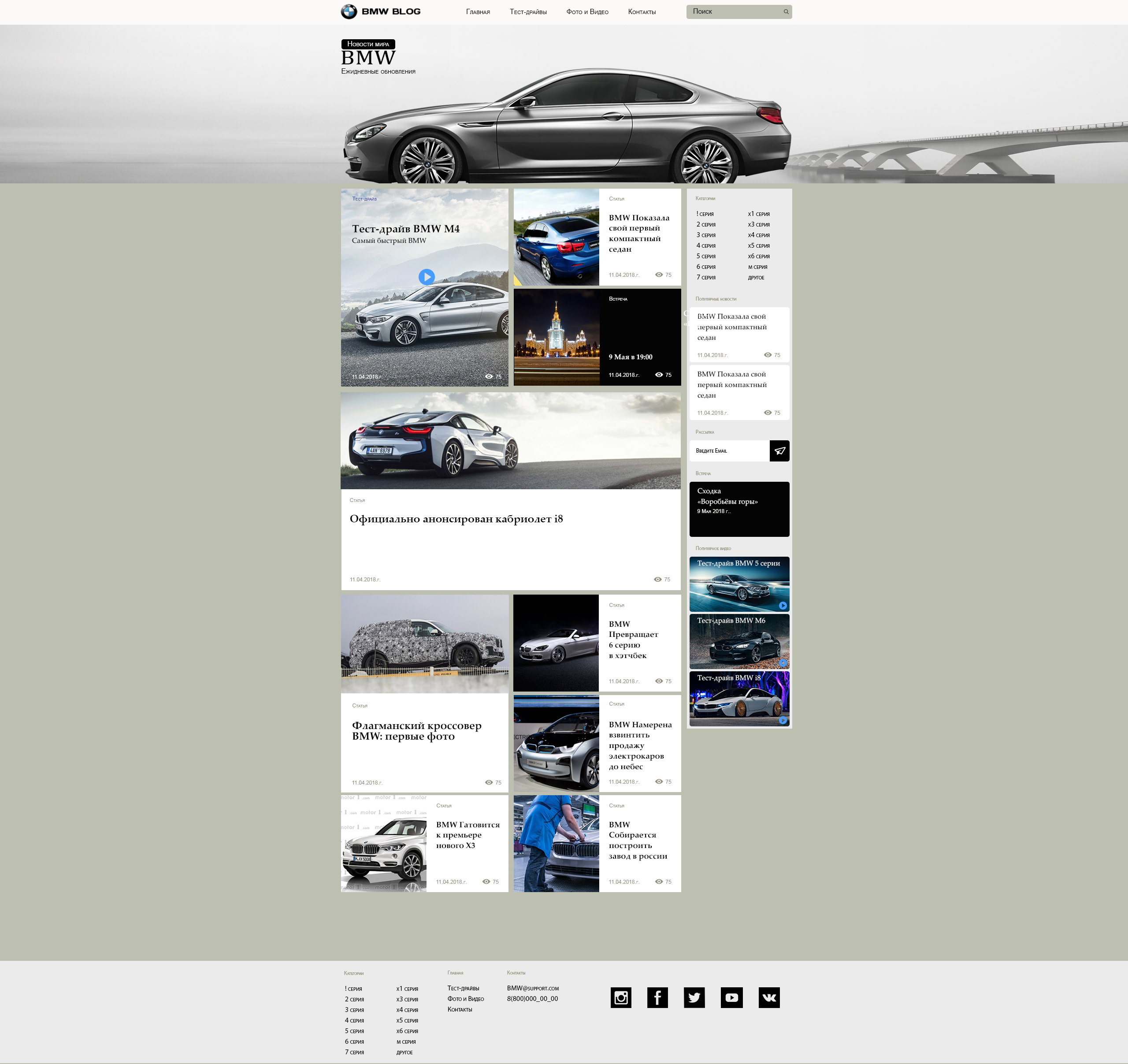
Task: Play the BMW i8 test-drive video
Action: click(783, 721)
